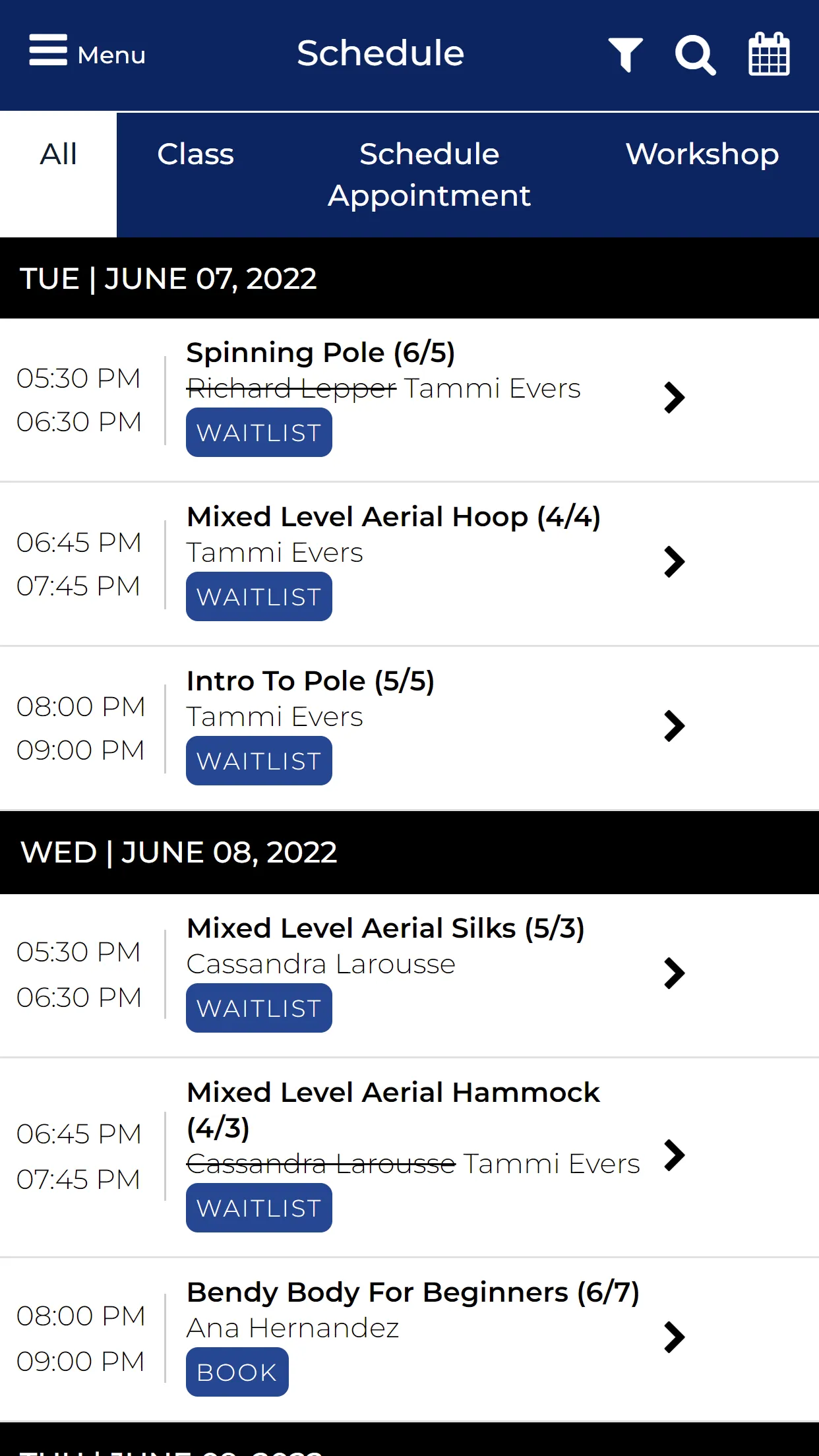819x1456 pixels.
Task: Open the calendar date picker icon
Action: (x=769, y=54)
